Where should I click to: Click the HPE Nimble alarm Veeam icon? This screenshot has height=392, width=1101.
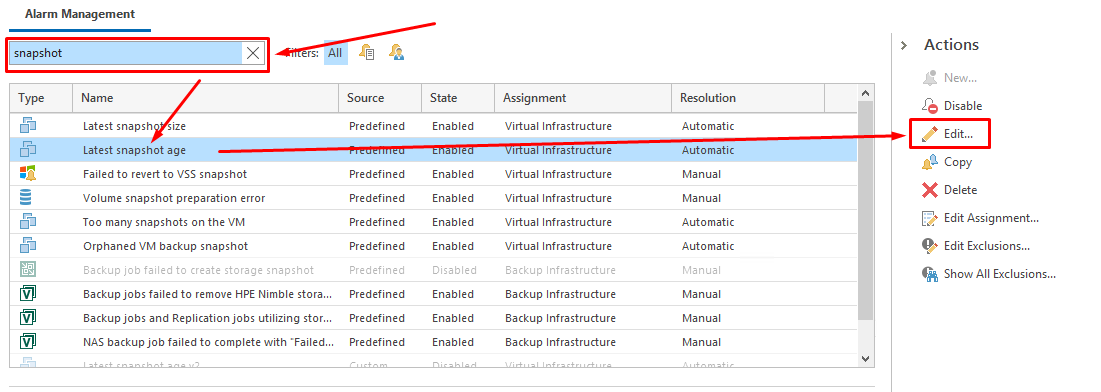[28, 294]
